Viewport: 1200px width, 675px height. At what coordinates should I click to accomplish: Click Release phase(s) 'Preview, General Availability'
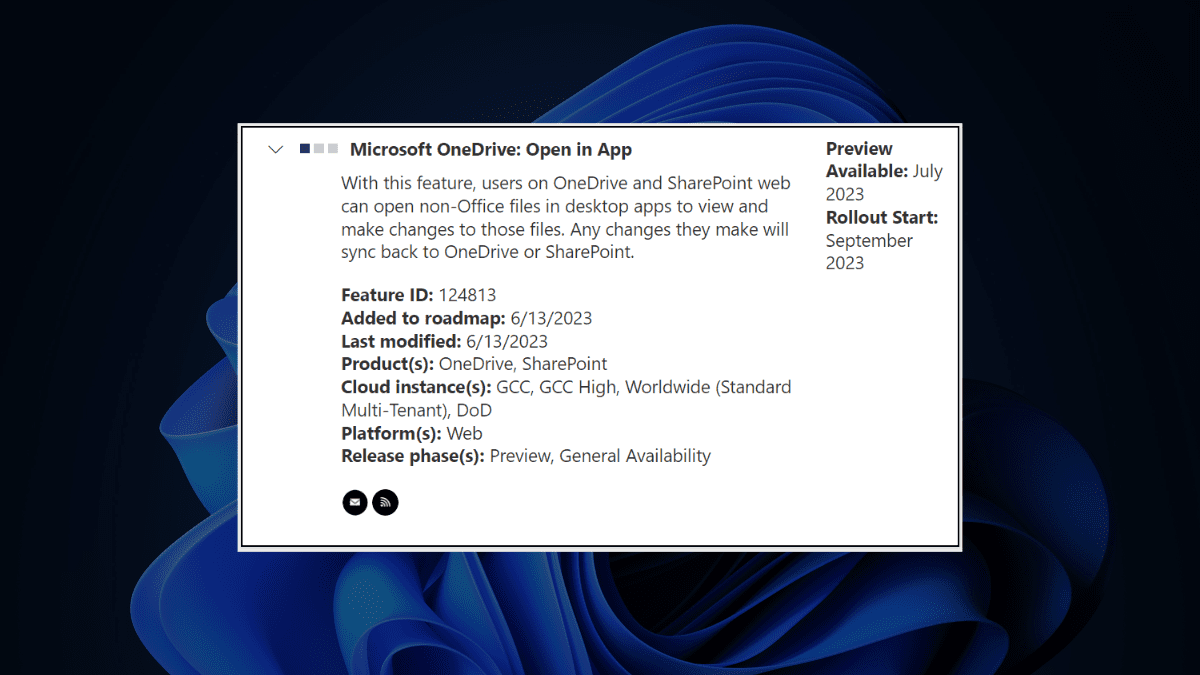point(600,456)
